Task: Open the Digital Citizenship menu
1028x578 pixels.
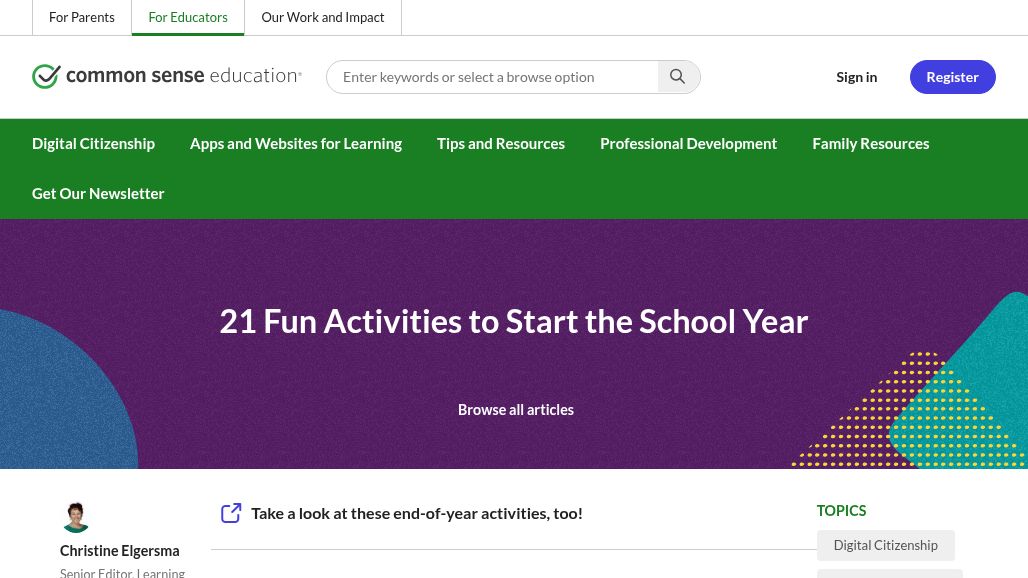Action: [x=93, y=144]
